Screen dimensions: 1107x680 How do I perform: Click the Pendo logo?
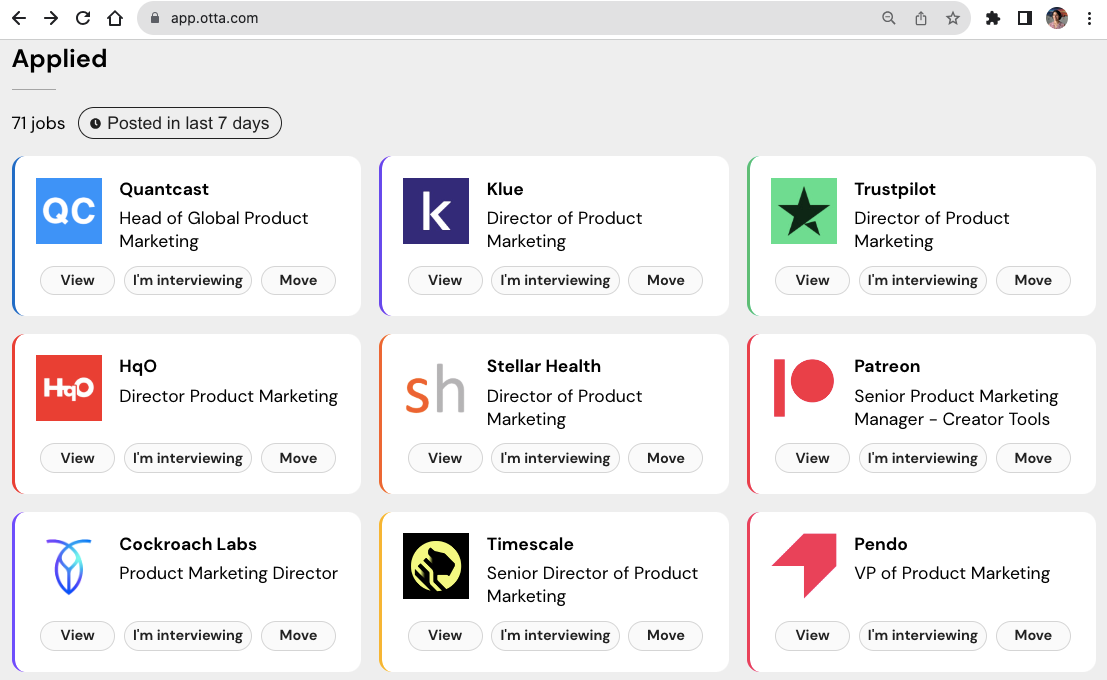[x=803, y=566]
